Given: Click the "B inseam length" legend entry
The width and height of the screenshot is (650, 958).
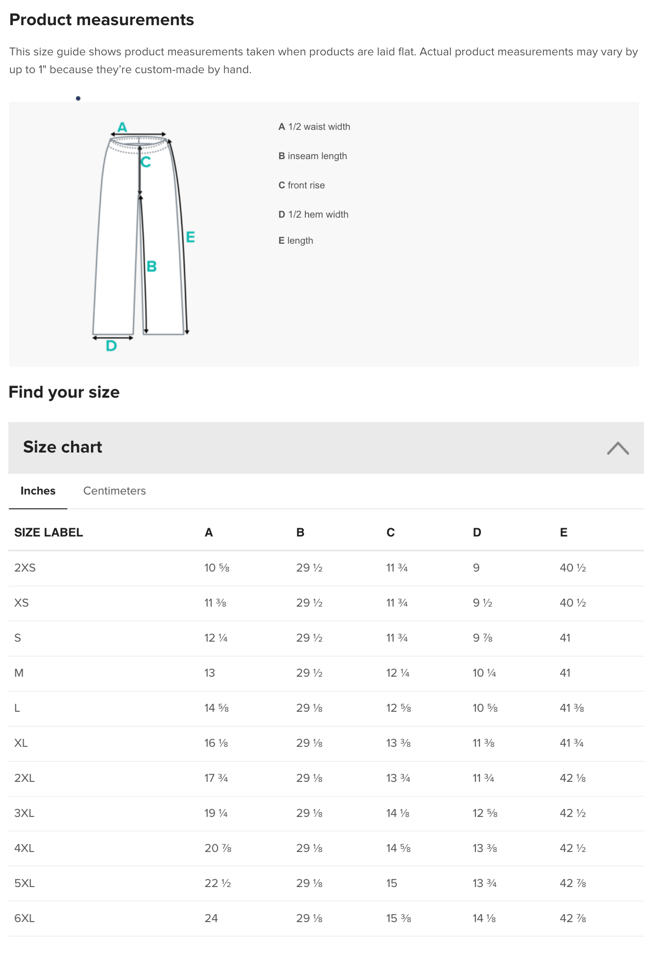Looking at the screenshot, I should tap(313, 156).
